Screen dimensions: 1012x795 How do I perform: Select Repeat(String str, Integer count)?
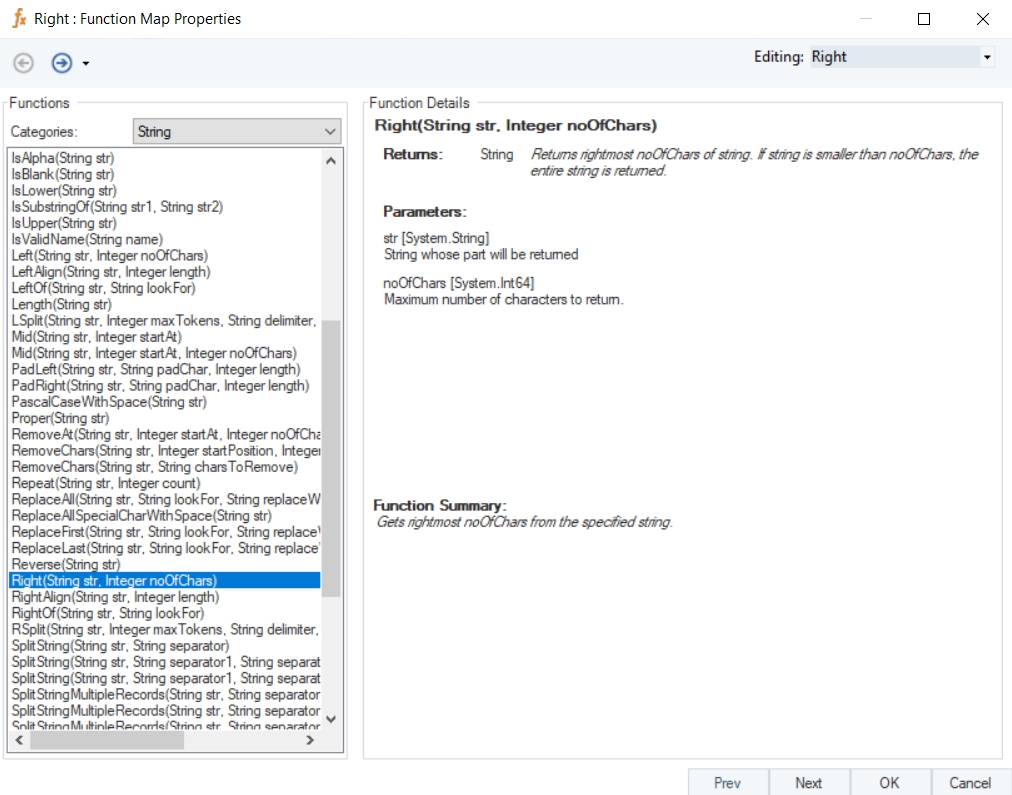(x=165, y=483)
